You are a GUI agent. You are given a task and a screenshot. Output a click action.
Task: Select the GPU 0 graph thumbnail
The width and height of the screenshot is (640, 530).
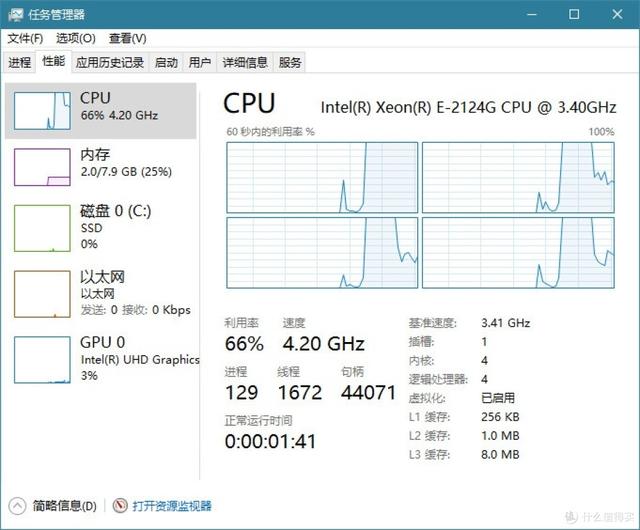[x=42, y=360]
